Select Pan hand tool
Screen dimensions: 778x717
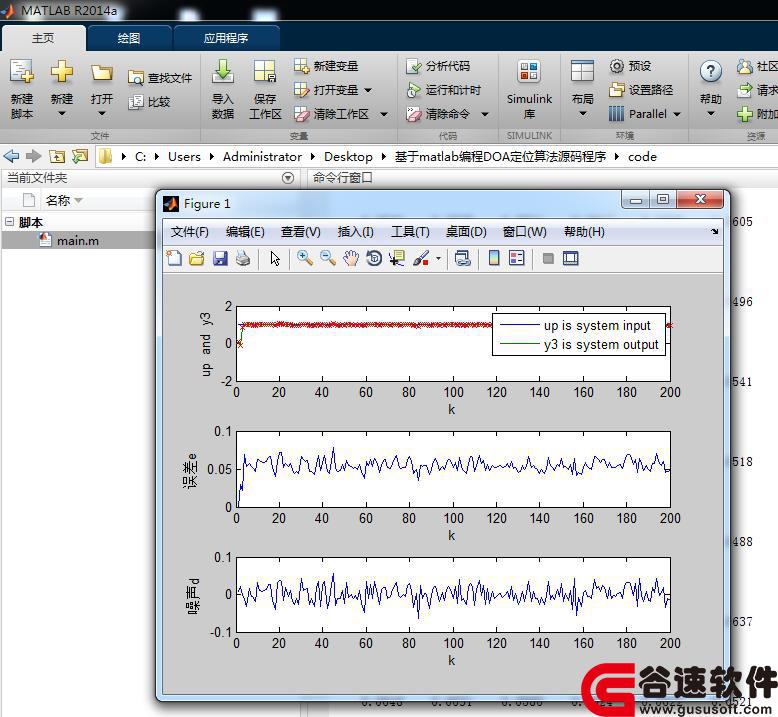(351, 258)
